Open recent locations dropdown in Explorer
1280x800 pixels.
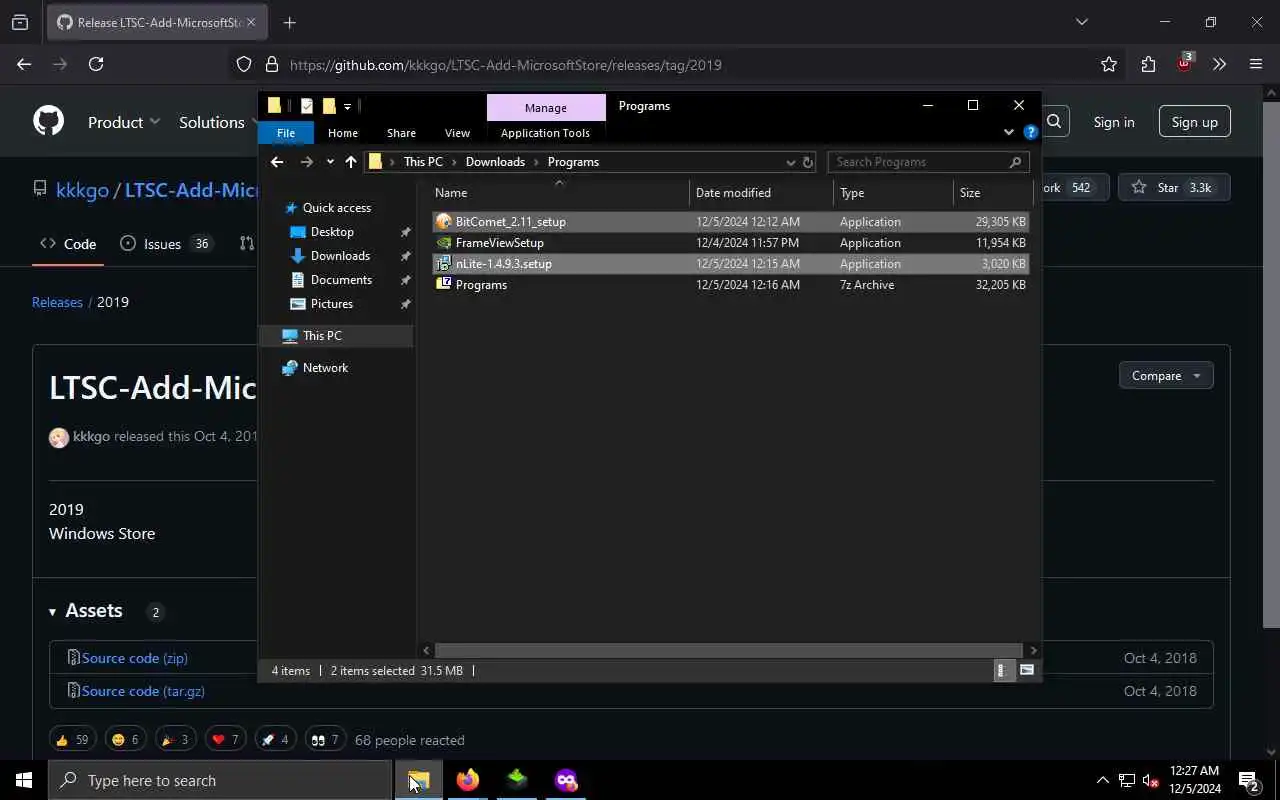click(330, 162)
